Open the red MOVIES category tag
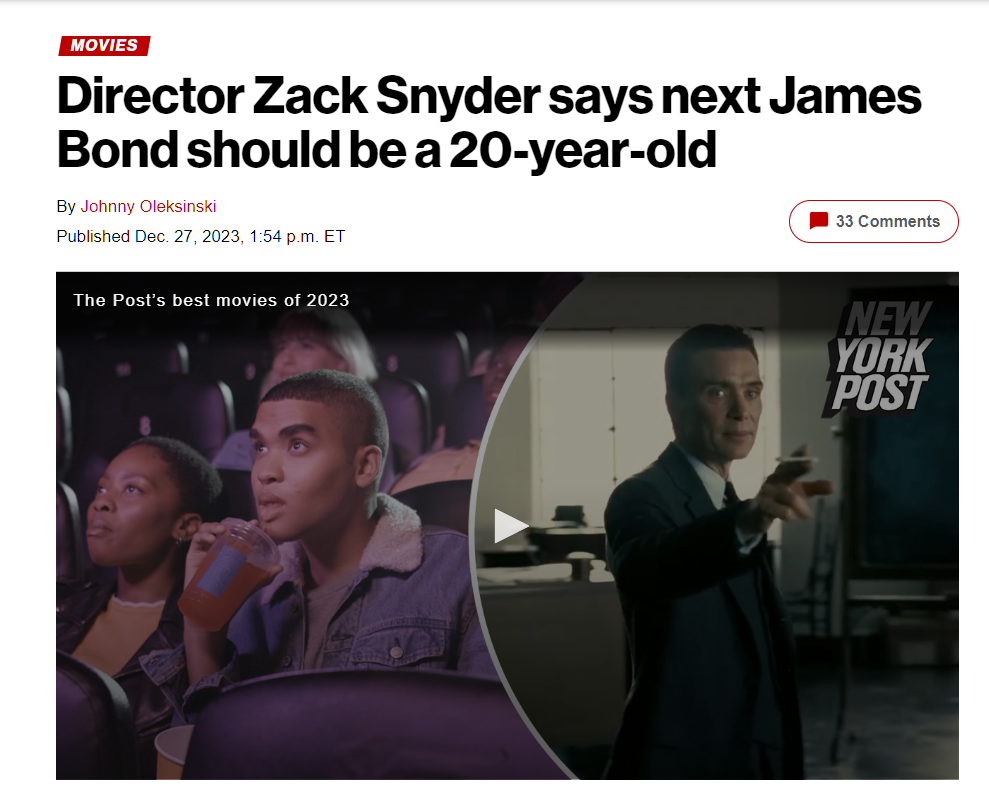 (104, 45)
